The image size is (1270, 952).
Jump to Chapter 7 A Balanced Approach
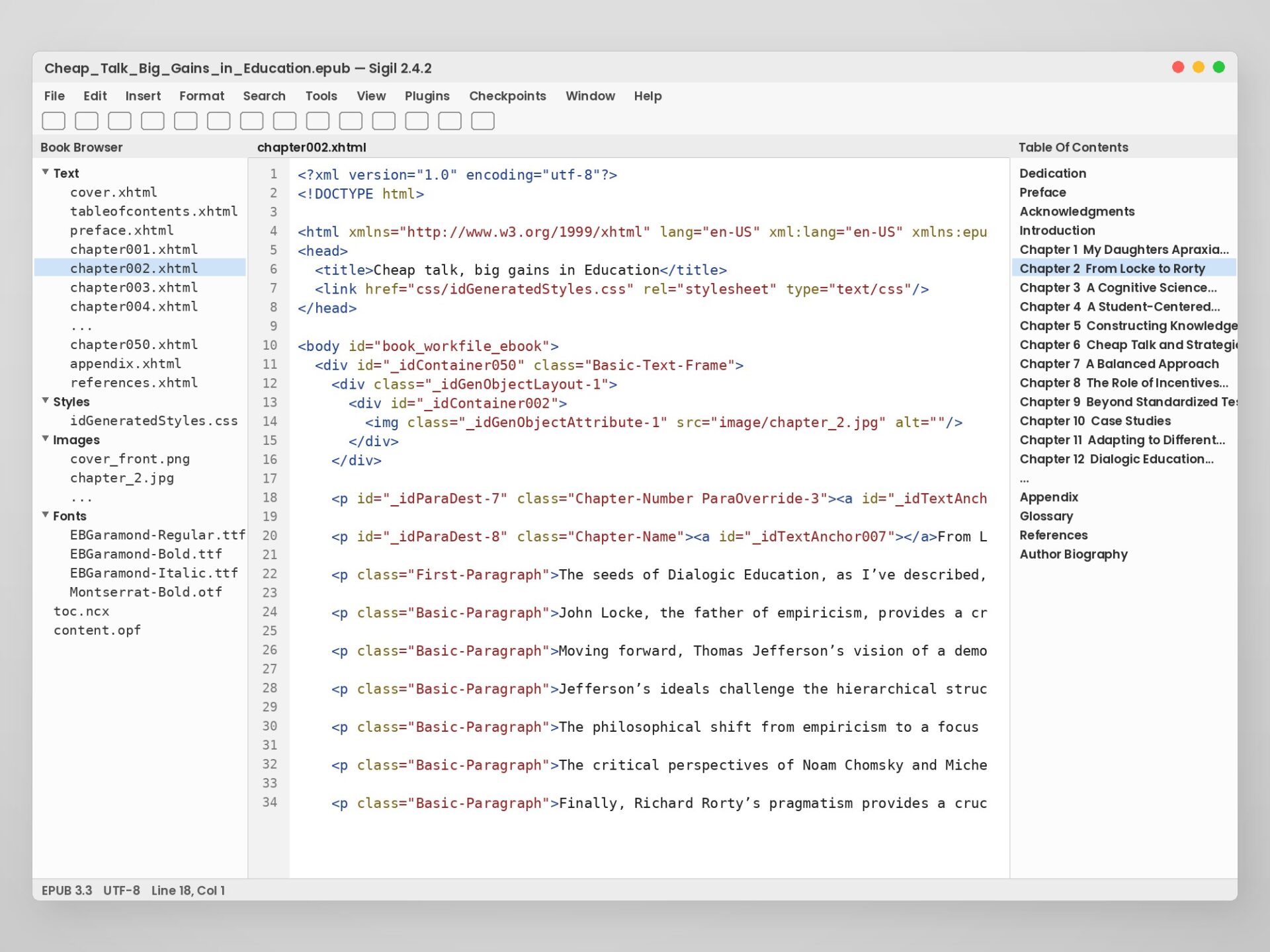tap(1119, 364)
